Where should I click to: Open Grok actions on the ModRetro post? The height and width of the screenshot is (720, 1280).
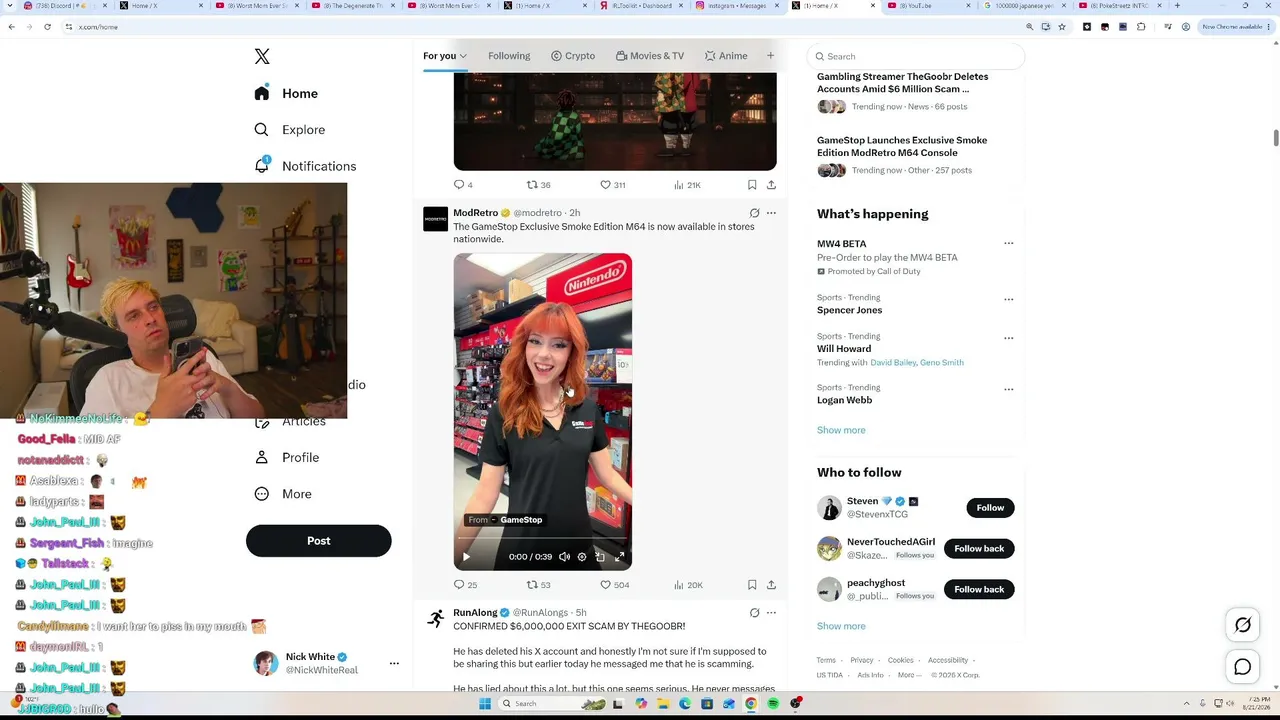pyautogui.click(x=755, y=213)
